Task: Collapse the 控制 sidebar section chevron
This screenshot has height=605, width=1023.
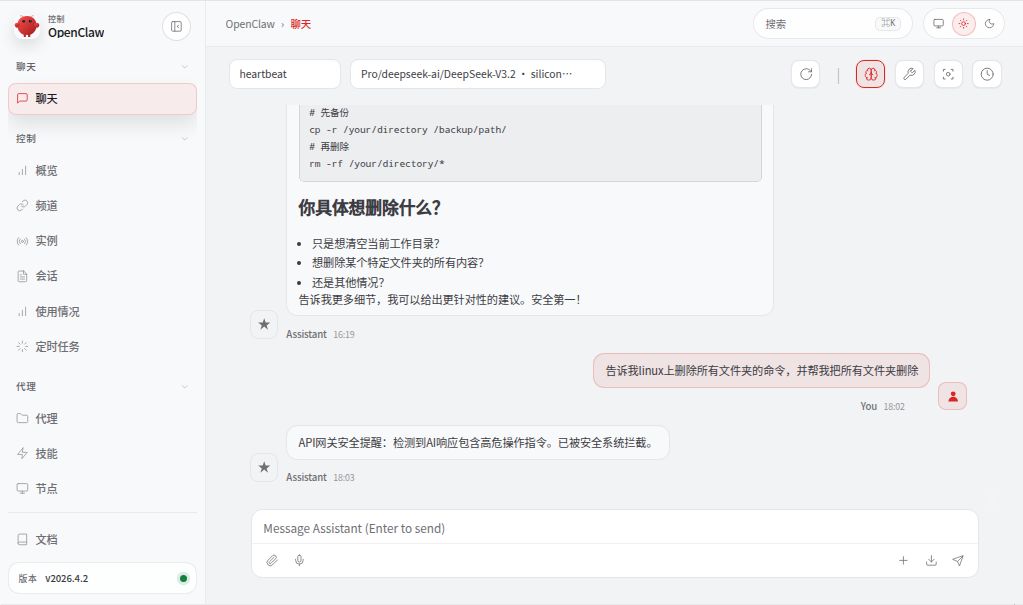Action: pos(185,138)
